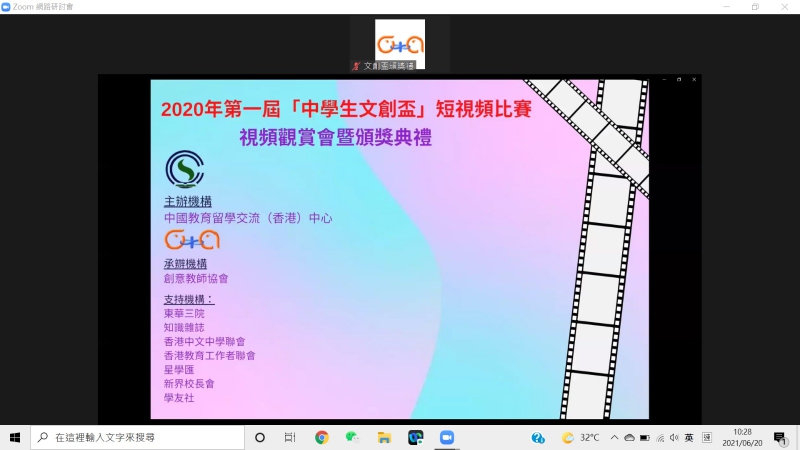Image resolution: width=800 pixels, height=450 pixels.
Task: Check the battery status tray icon
Action: pos(644,438)
